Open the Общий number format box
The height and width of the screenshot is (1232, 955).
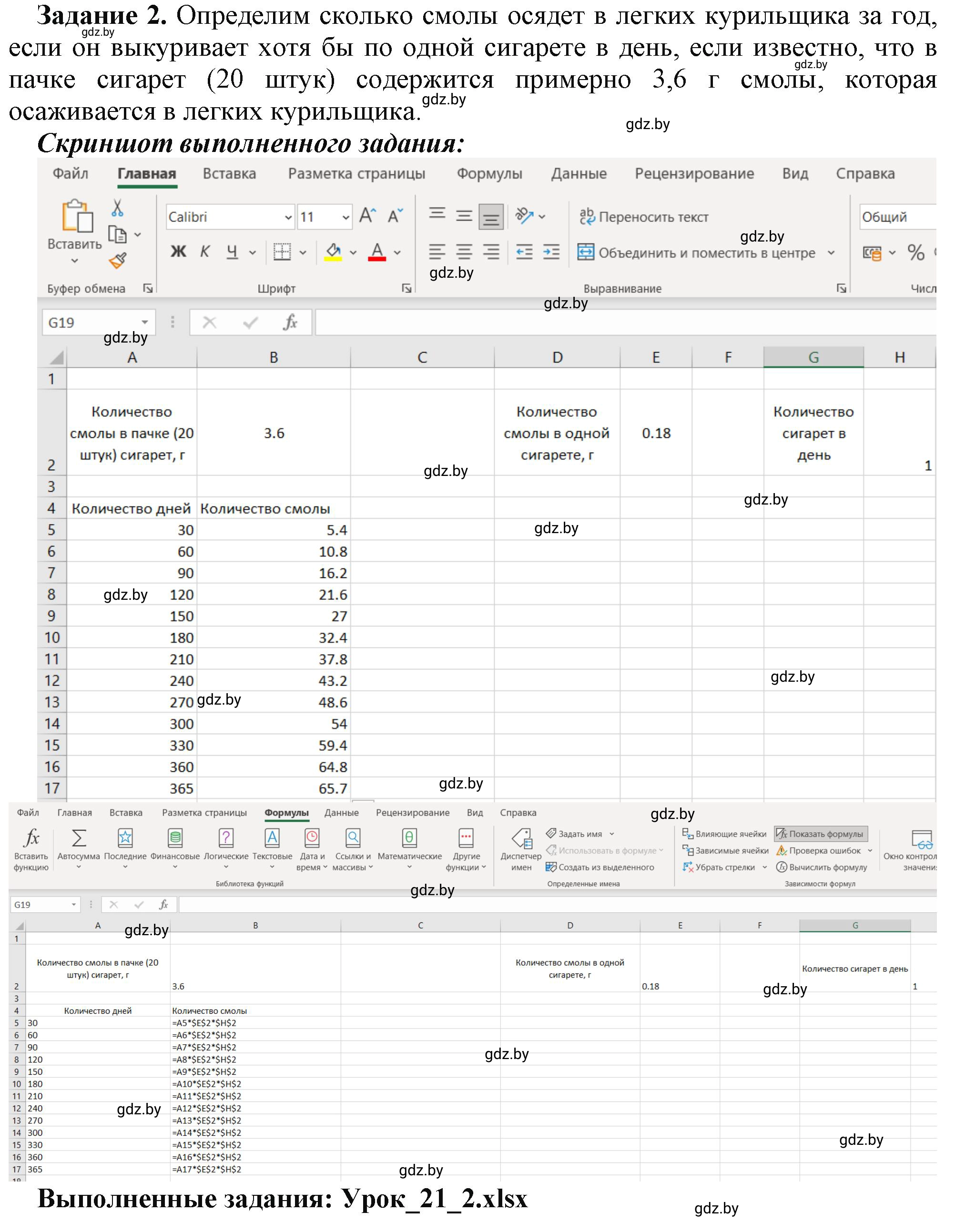click(897, 217)
